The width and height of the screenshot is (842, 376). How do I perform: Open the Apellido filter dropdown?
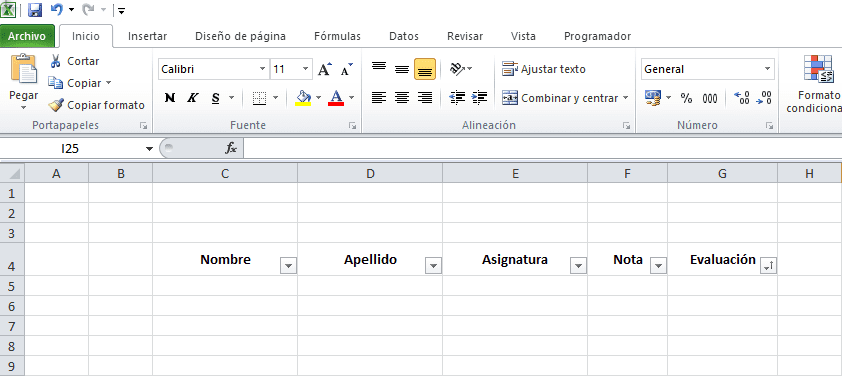tap(433, 265)
